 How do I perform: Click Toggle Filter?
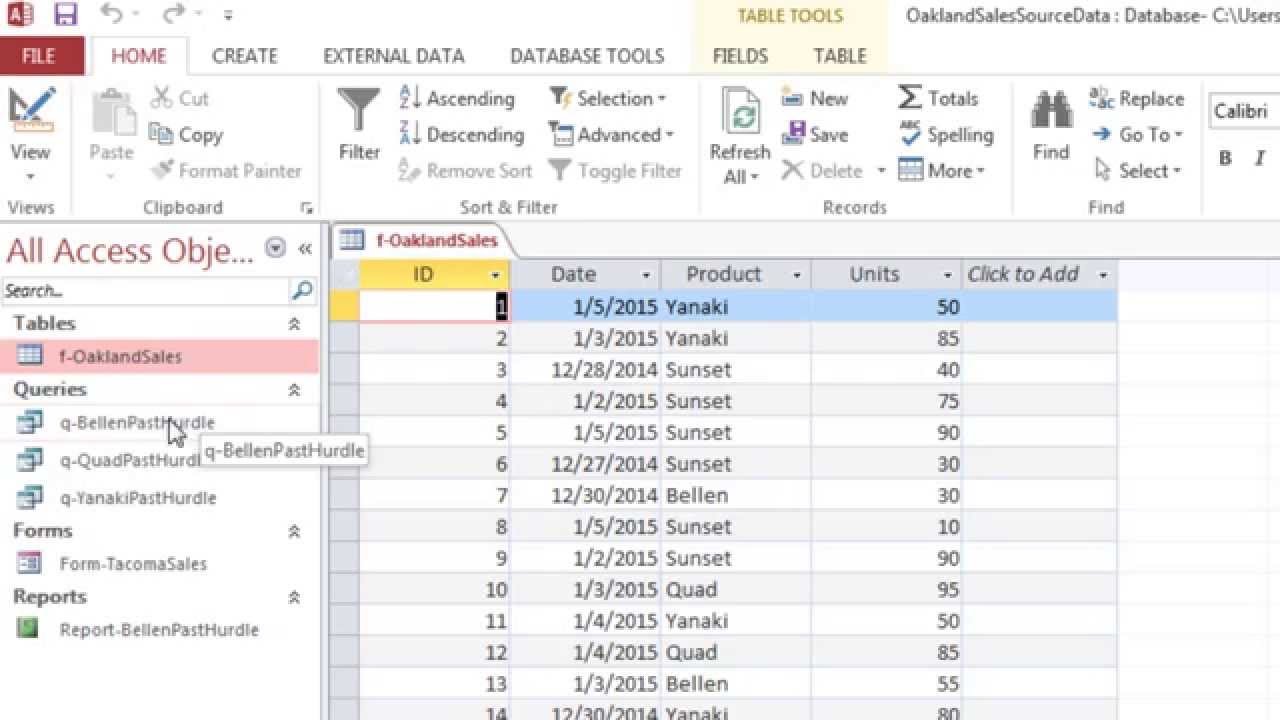point(615,171)
